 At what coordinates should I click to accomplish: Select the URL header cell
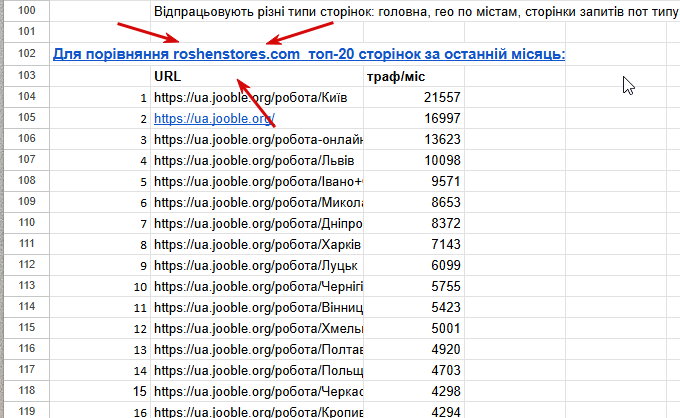(257, 76)
